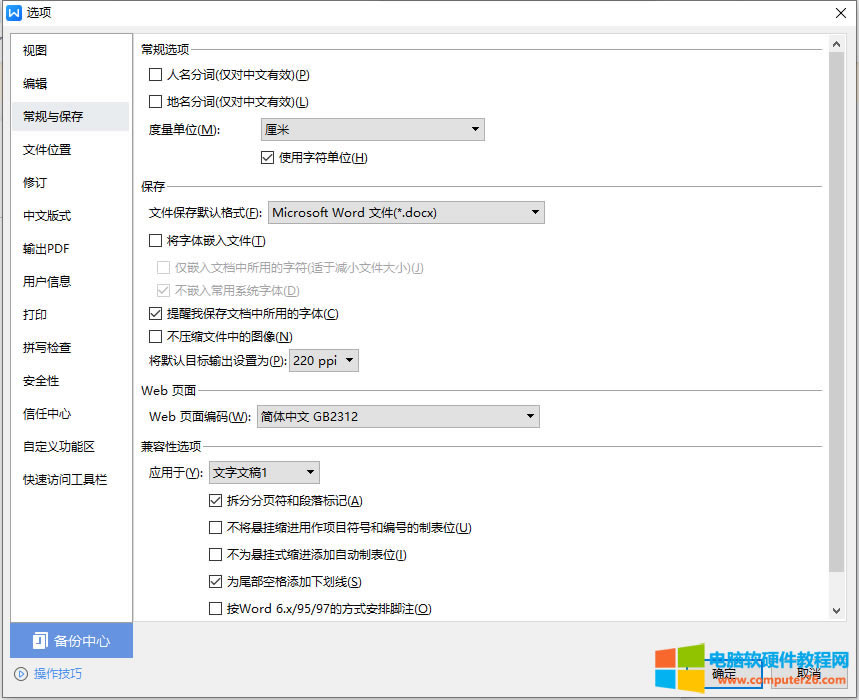859x700 pixels.
Task: Enable 人名分词 checkbox
Action: [155, 74]
